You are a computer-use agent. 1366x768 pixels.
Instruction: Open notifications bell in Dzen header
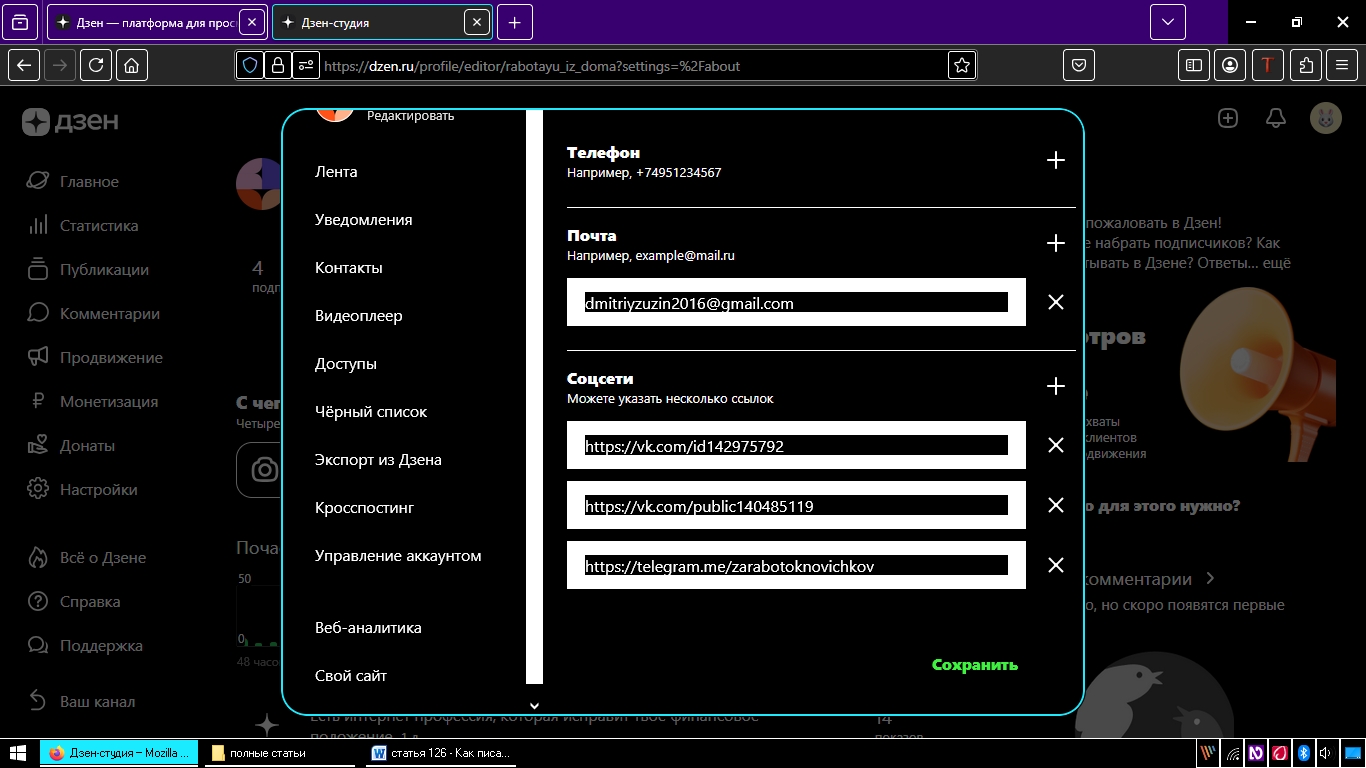click(1276, 118)
